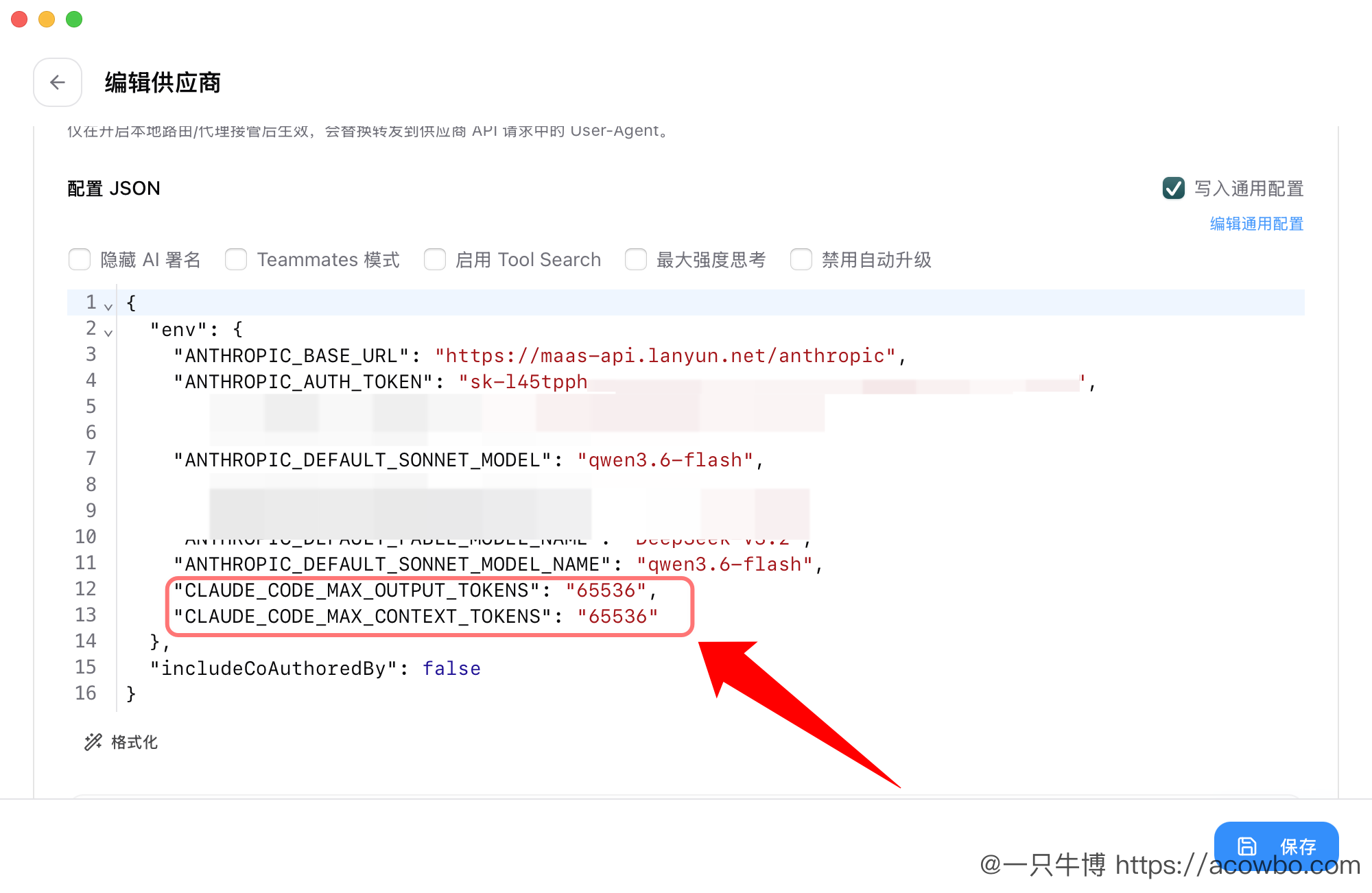Click line number 16 in the gutter
Image resolution: width=1372 pixels, height=893 pixels.
(x=86, y=693)
